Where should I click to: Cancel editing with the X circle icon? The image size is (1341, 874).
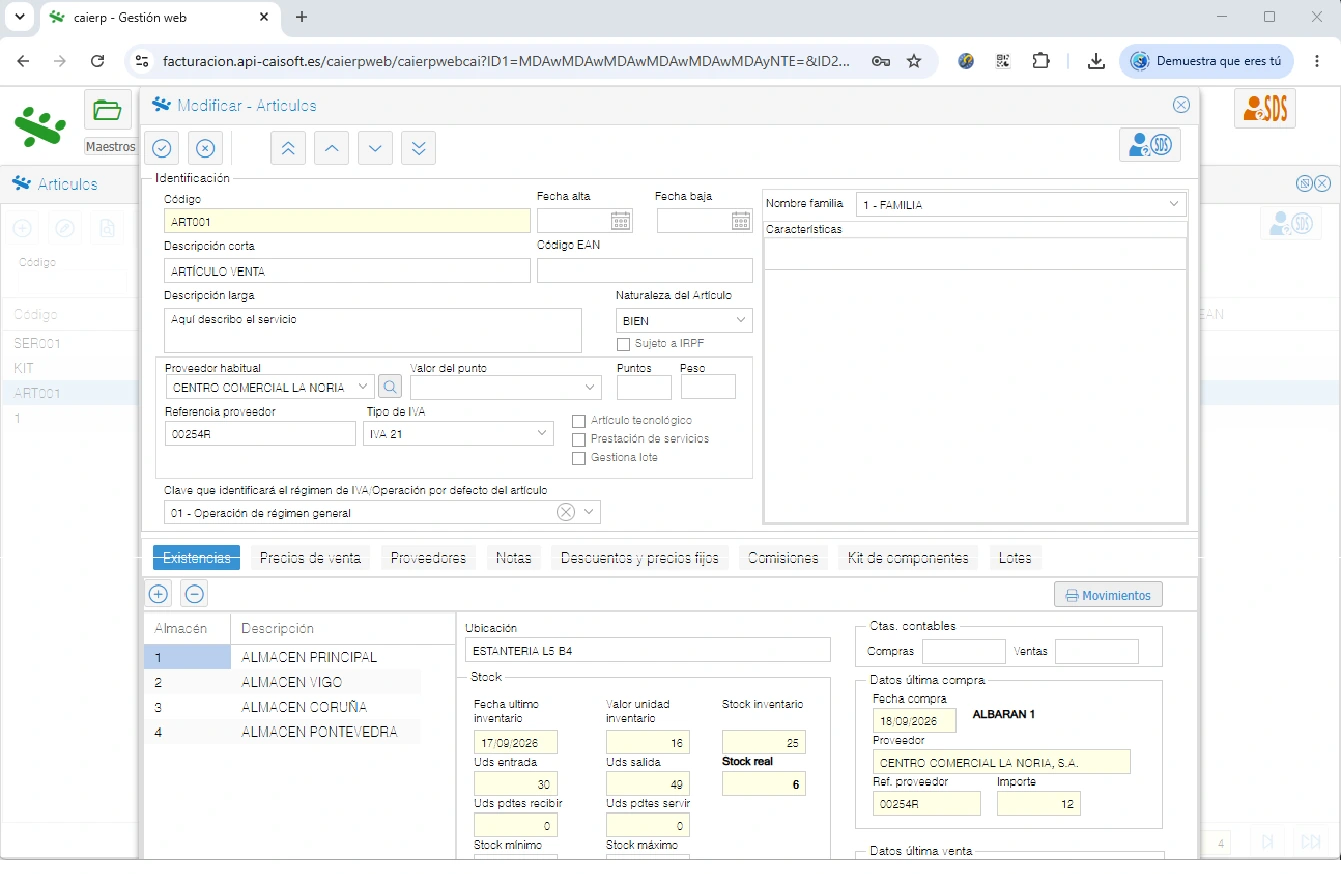(205, 148)
